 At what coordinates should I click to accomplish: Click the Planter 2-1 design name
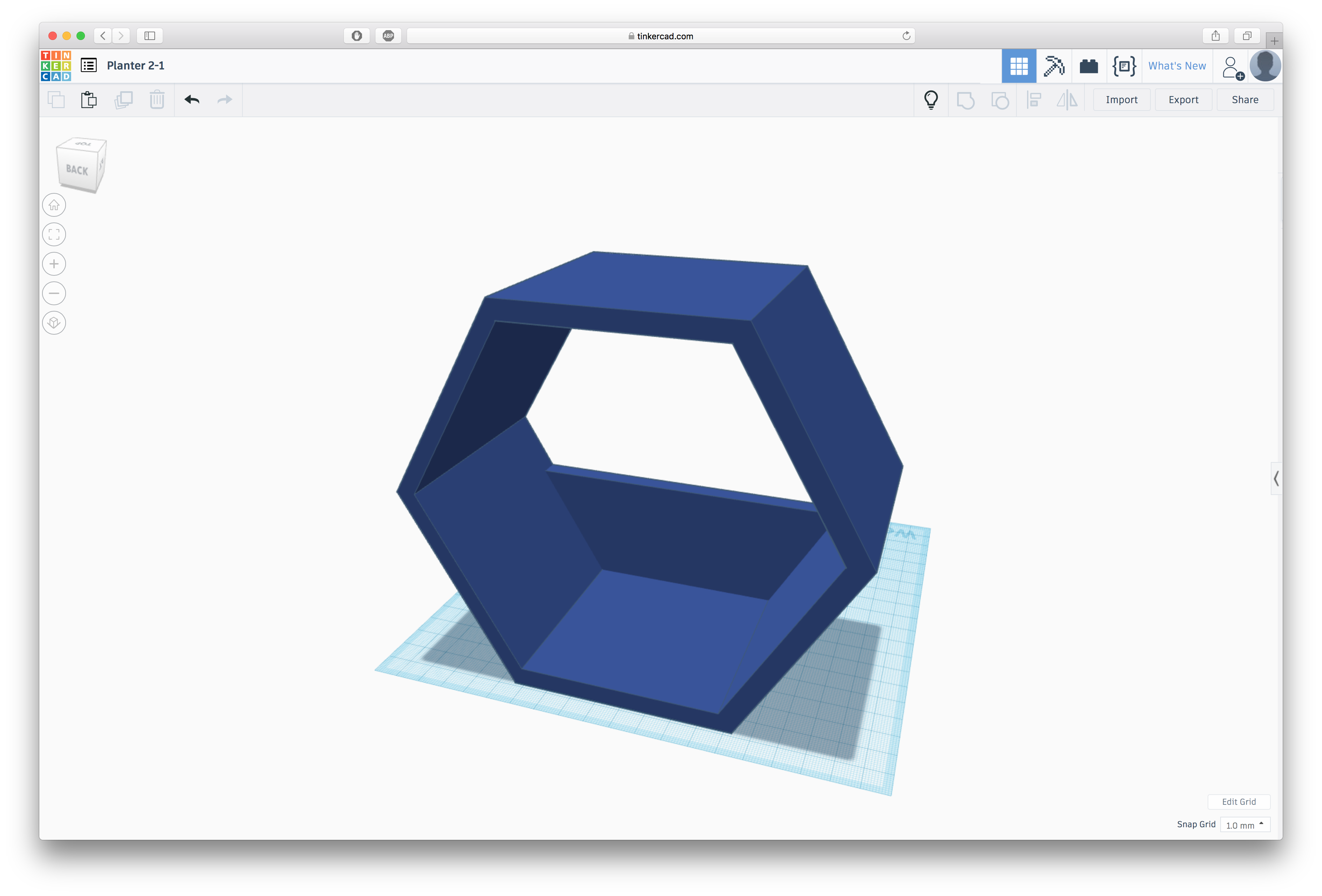135,65
